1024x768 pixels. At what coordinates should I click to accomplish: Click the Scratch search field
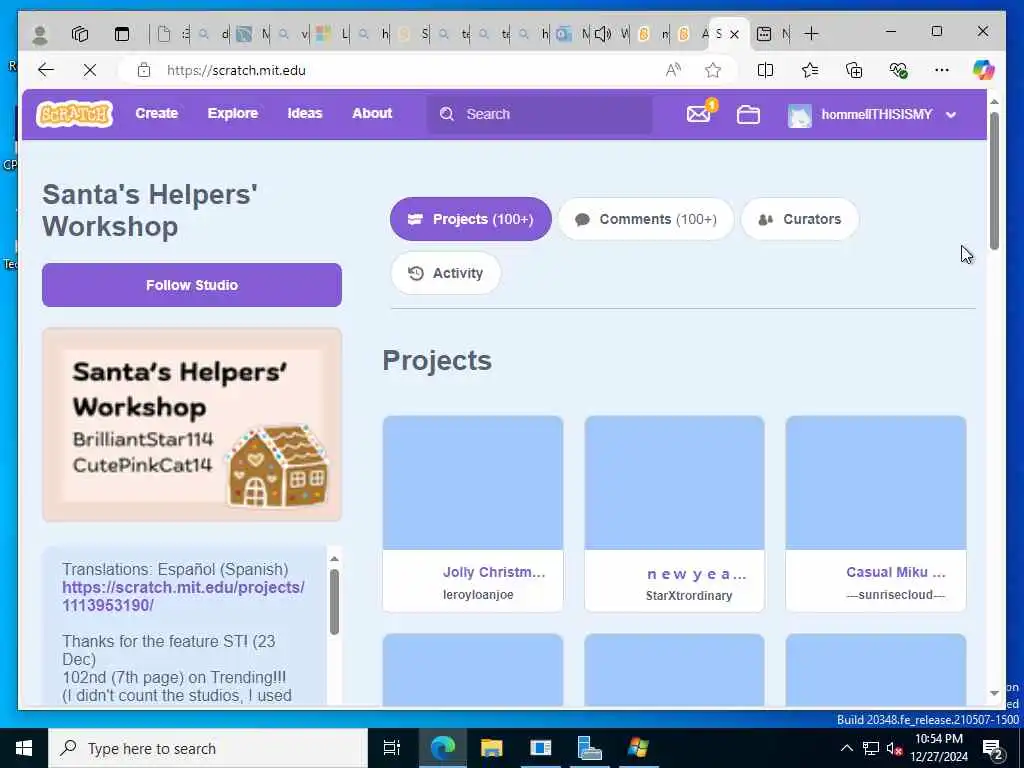click(x=539, y=114)
